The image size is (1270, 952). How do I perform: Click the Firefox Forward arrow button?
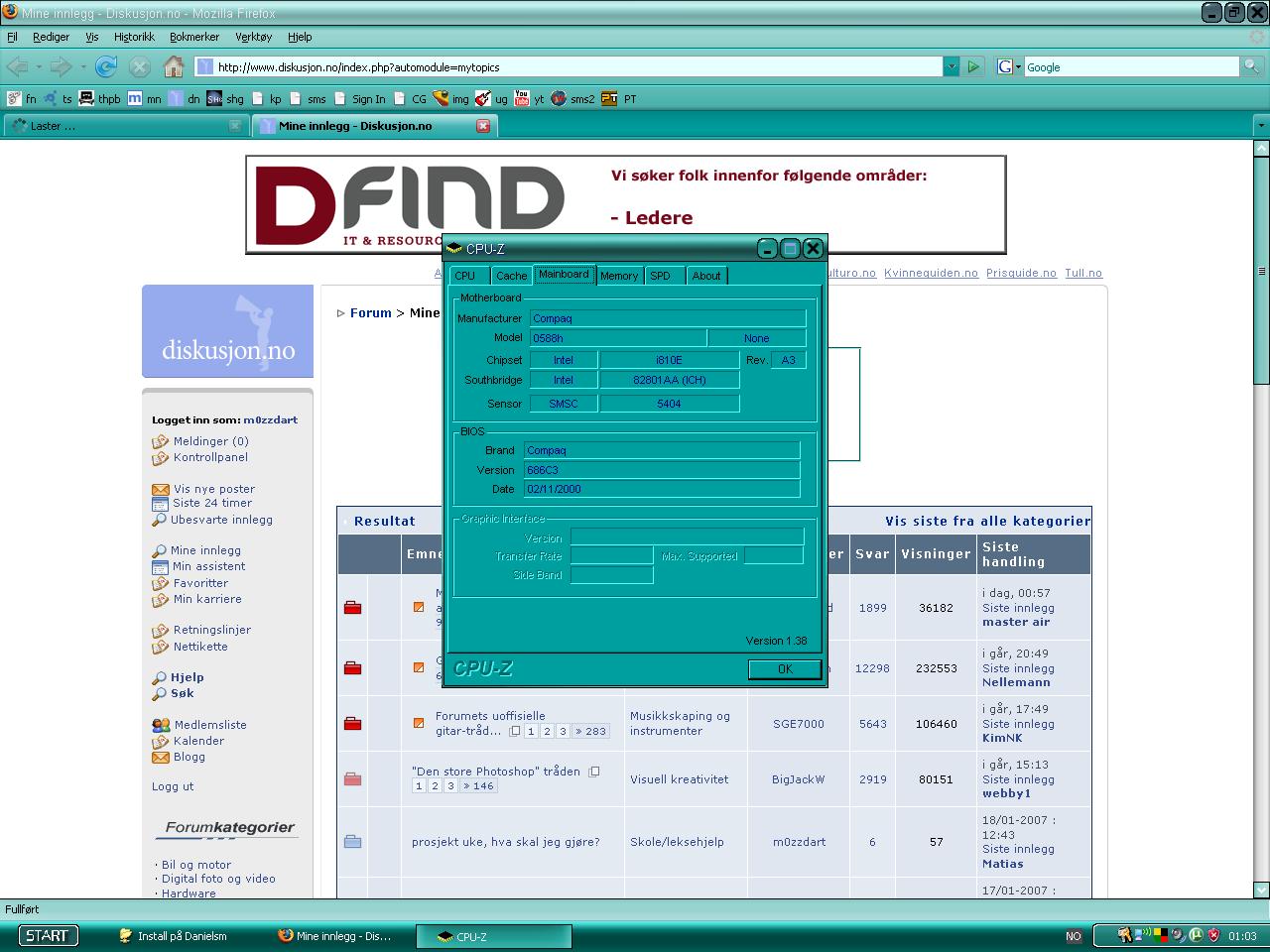point(61,66)
